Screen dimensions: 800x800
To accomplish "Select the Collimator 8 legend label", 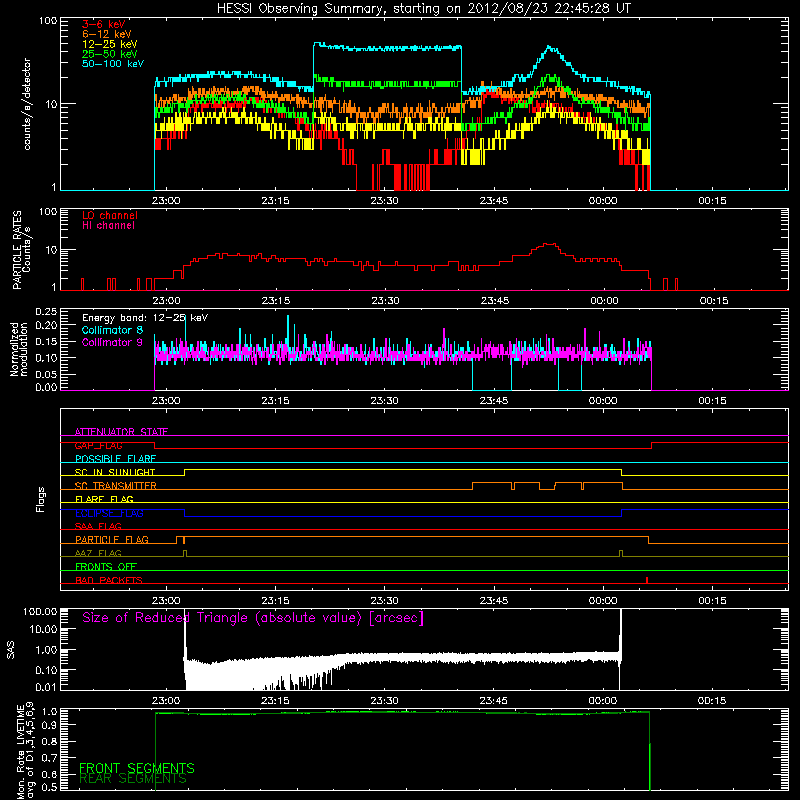I will (112, 330).
